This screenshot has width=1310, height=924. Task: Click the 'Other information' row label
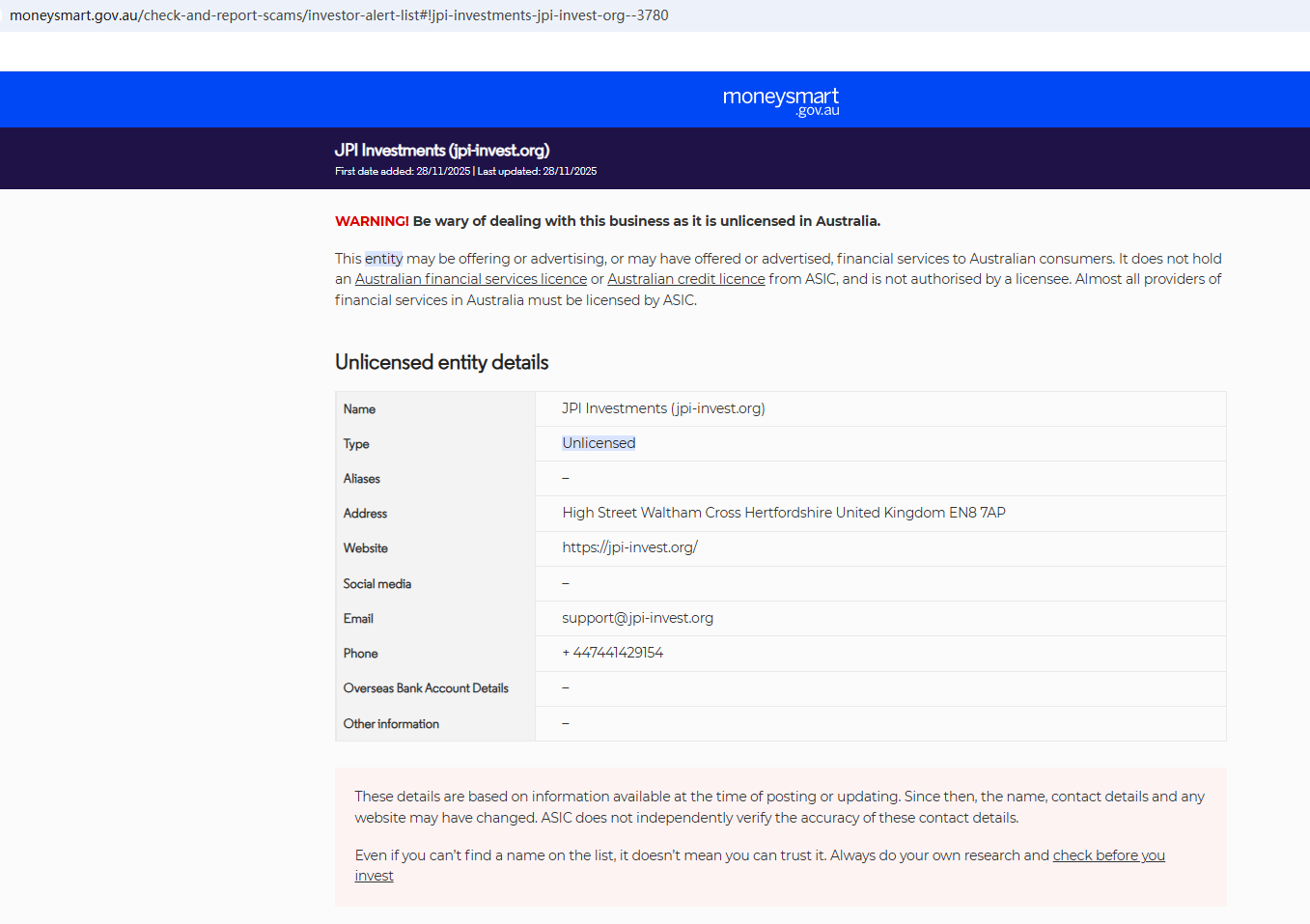pyautogui.click(x=391, y=724)
